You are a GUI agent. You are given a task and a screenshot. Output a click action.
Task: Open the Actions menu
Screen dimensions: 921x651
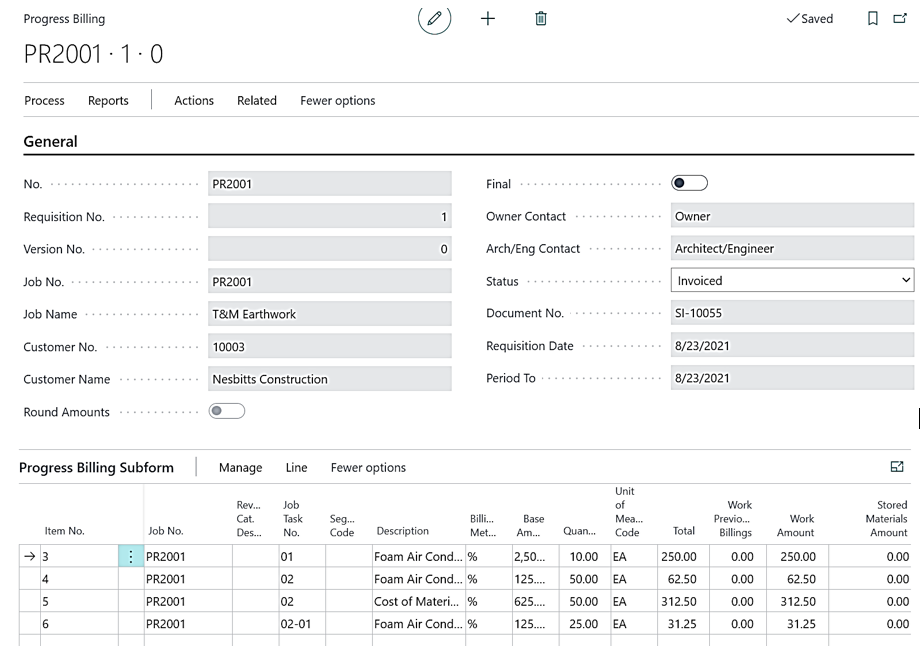coord(194,100)
